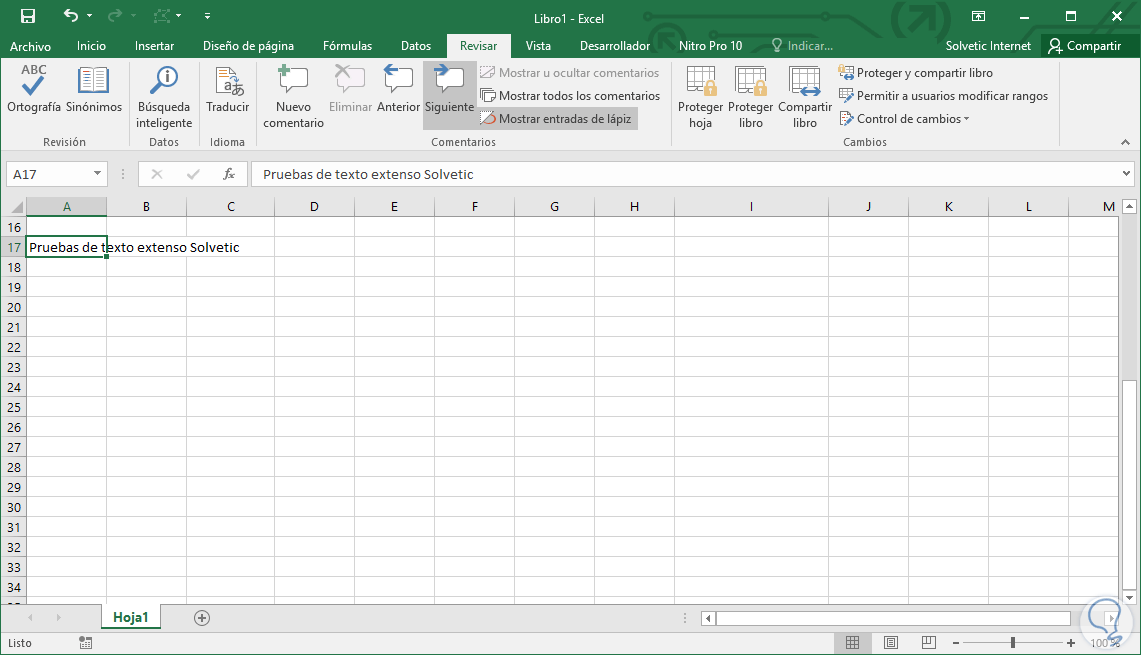Click the Solvetic Internet account name
This screenshot has height=655, width=1141.
click(x=988, y=46)
